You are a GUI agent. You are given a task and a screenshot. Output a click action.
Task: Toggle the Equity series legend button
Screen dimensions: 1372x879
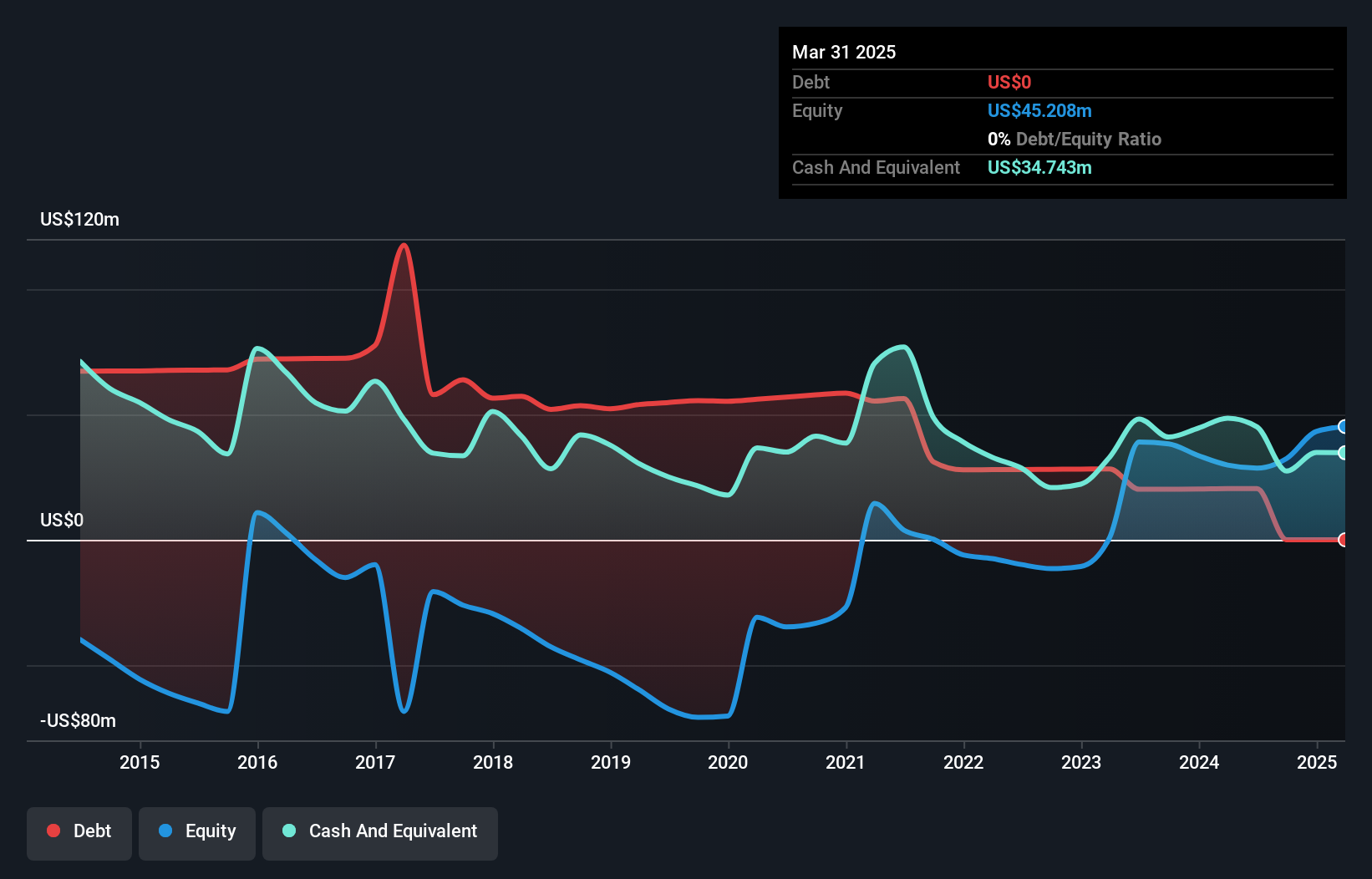tap(197, 833)
